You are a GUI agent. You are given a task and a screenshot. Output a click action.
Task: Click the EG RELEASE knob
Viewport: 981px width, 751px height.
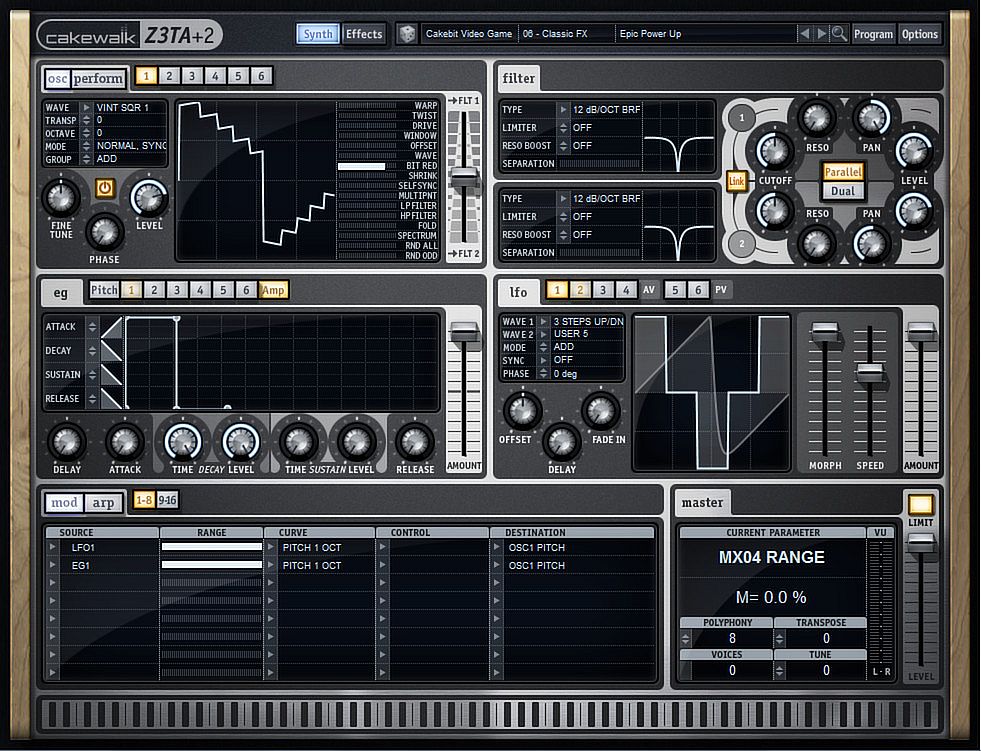point(414,442)
